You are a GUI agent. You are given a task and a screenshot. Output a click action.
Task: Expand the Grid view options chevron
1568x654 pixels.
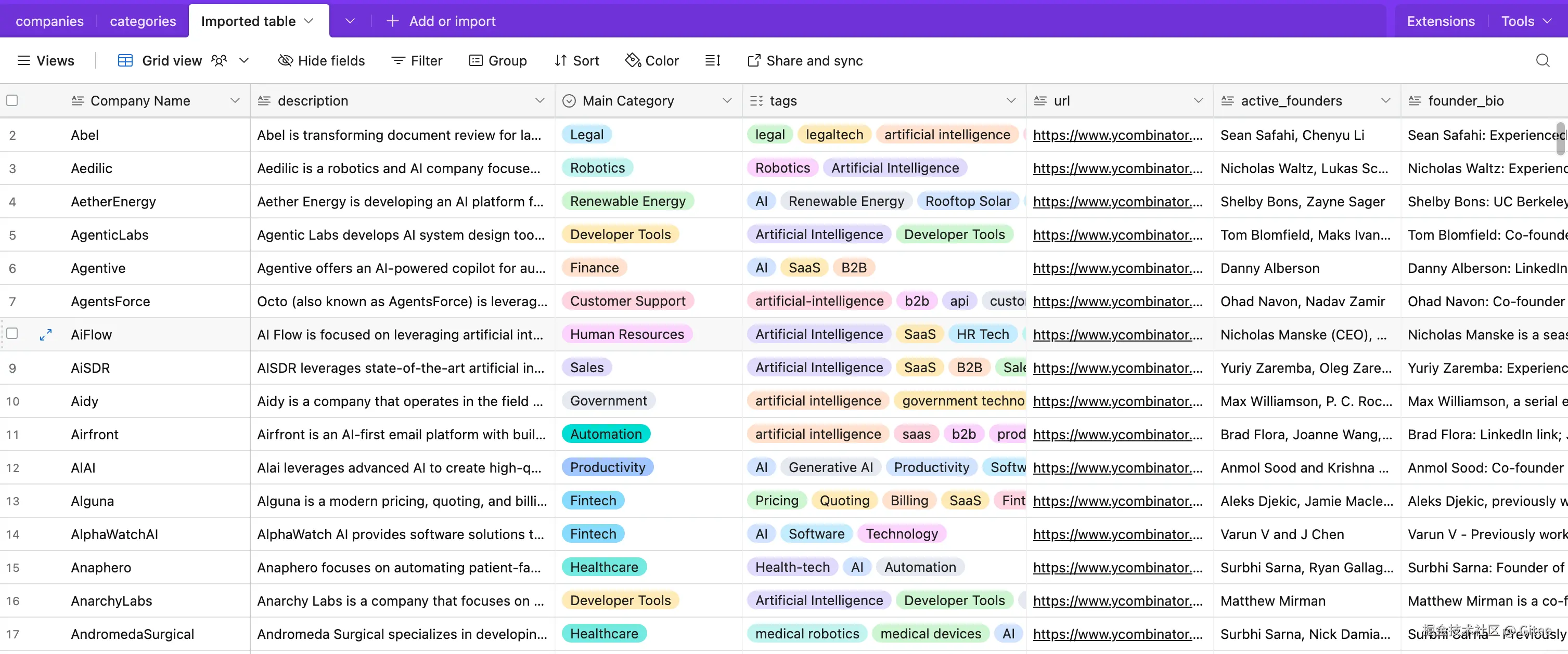coord(244,60)
